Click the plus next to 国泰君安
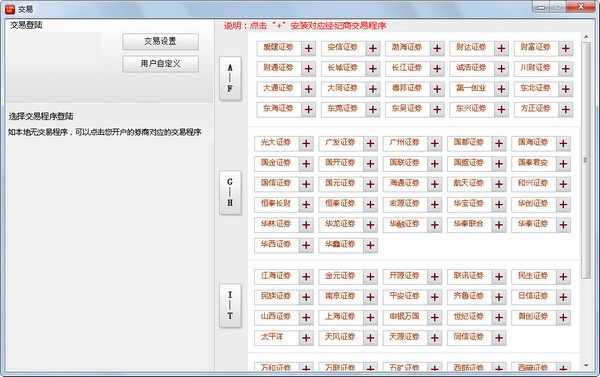 click(x=563, y=164)
